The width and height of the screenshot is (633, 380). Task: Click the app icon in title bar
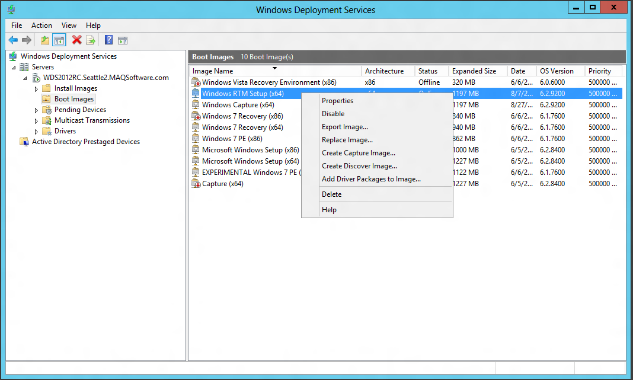[x=11, y=9]
